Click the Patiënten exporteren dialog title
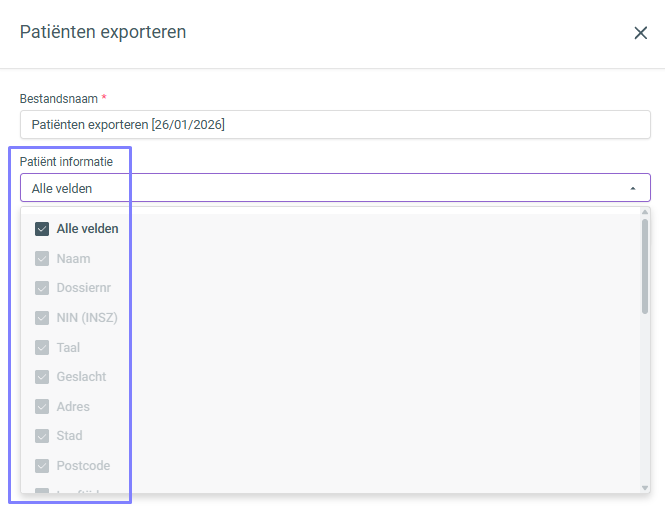The image size is (665, 526). [103, 32]
